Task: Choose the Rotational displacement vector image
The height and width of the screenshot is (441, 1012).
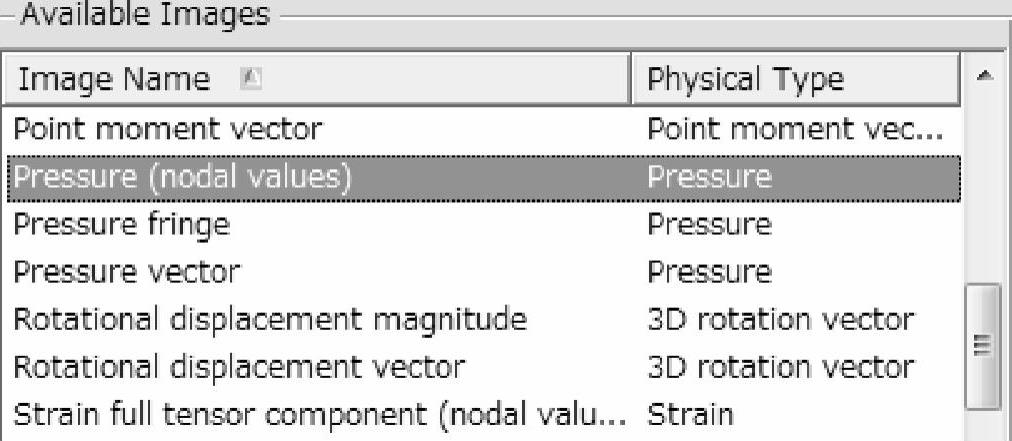Action: point(238,367)
